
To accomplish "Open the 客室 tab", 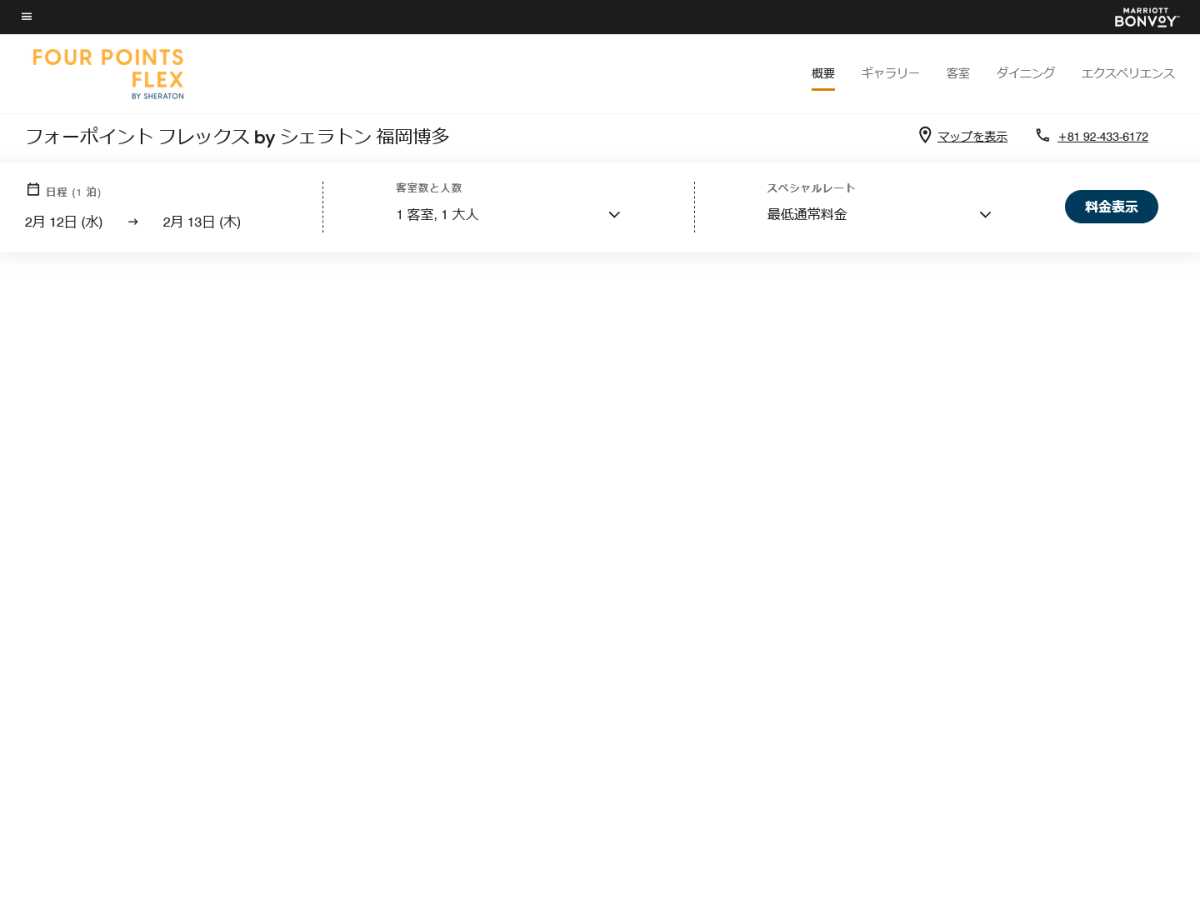I will (x=958, y=73).
